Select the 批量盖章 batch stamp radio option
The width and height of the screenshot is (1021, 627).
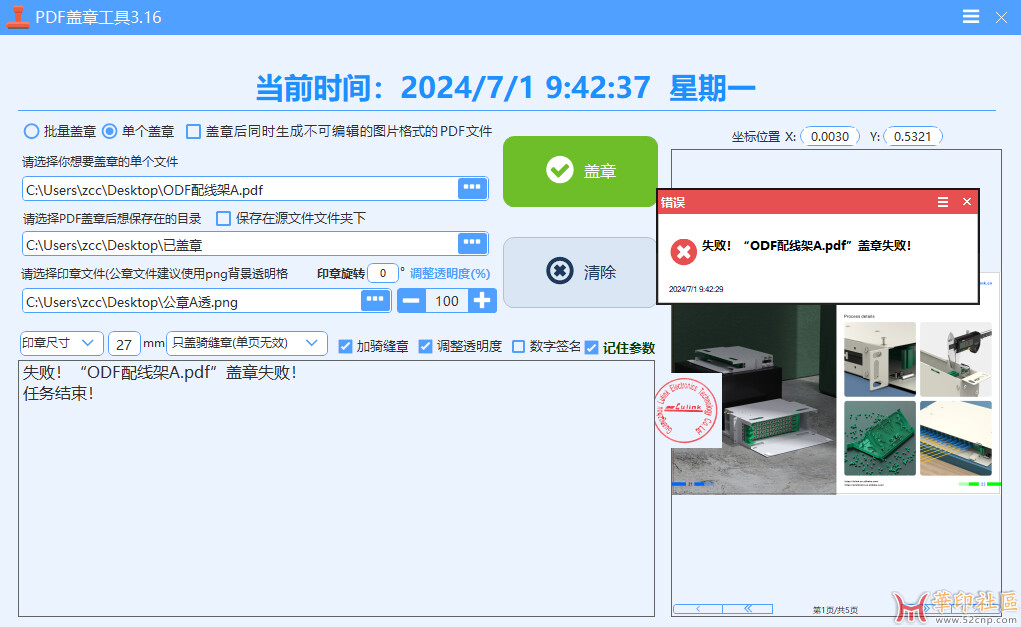coord(32,131)
